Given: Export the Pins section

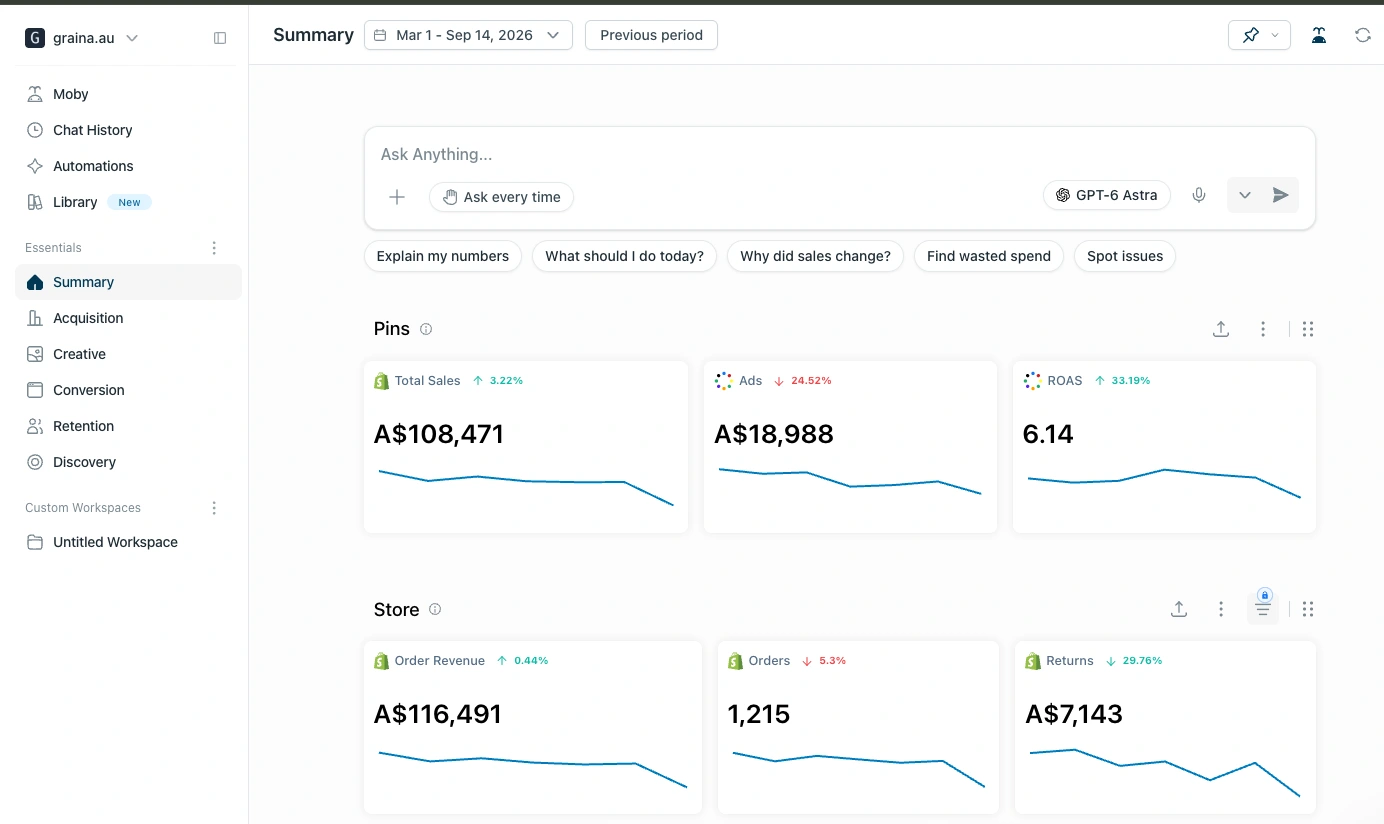Looking at the screenshot, I should point(1221,329).
